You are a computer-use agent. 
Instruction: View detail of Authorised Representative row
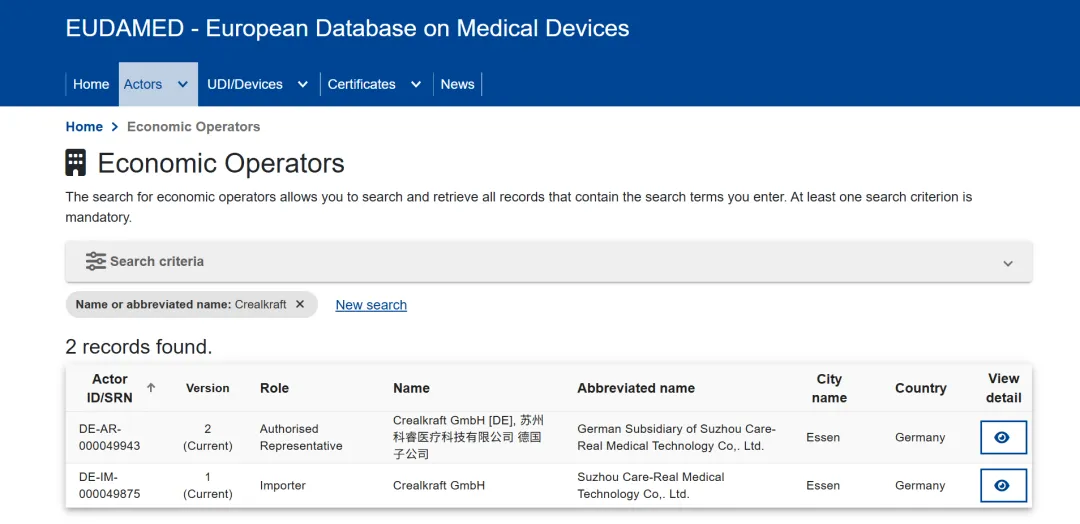coord(1002,437)
